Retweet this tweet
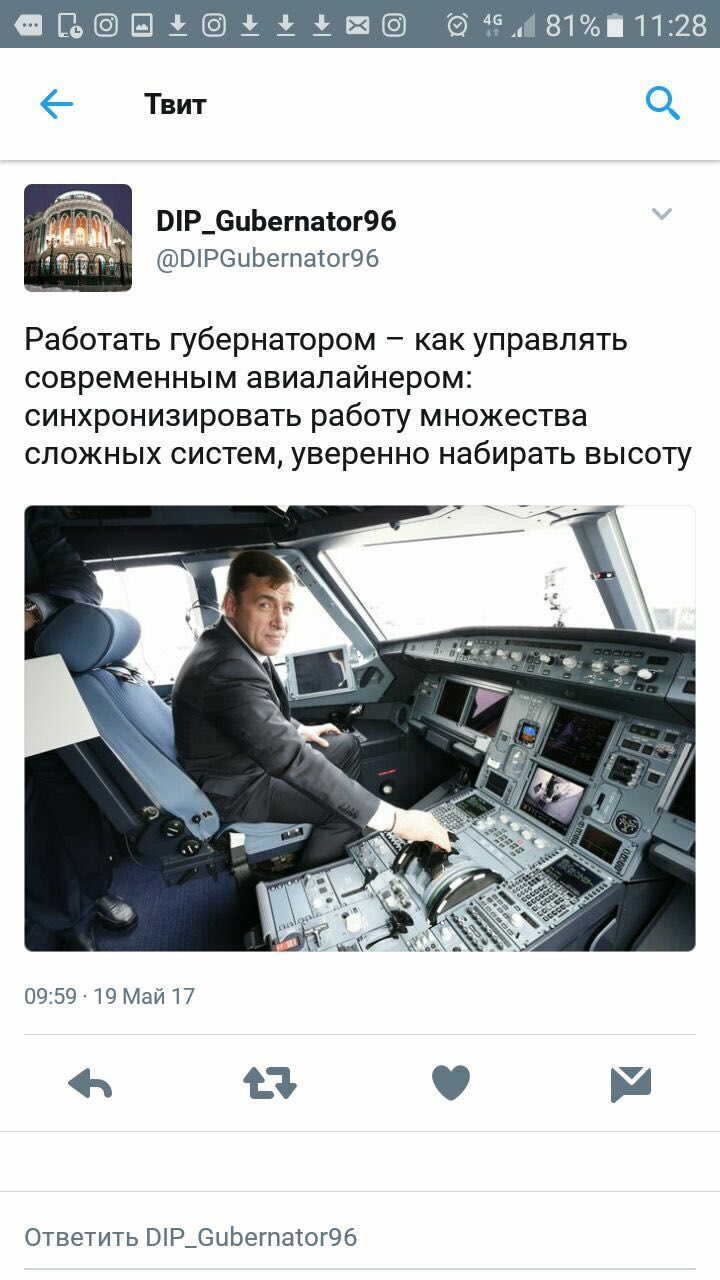 270,1083
